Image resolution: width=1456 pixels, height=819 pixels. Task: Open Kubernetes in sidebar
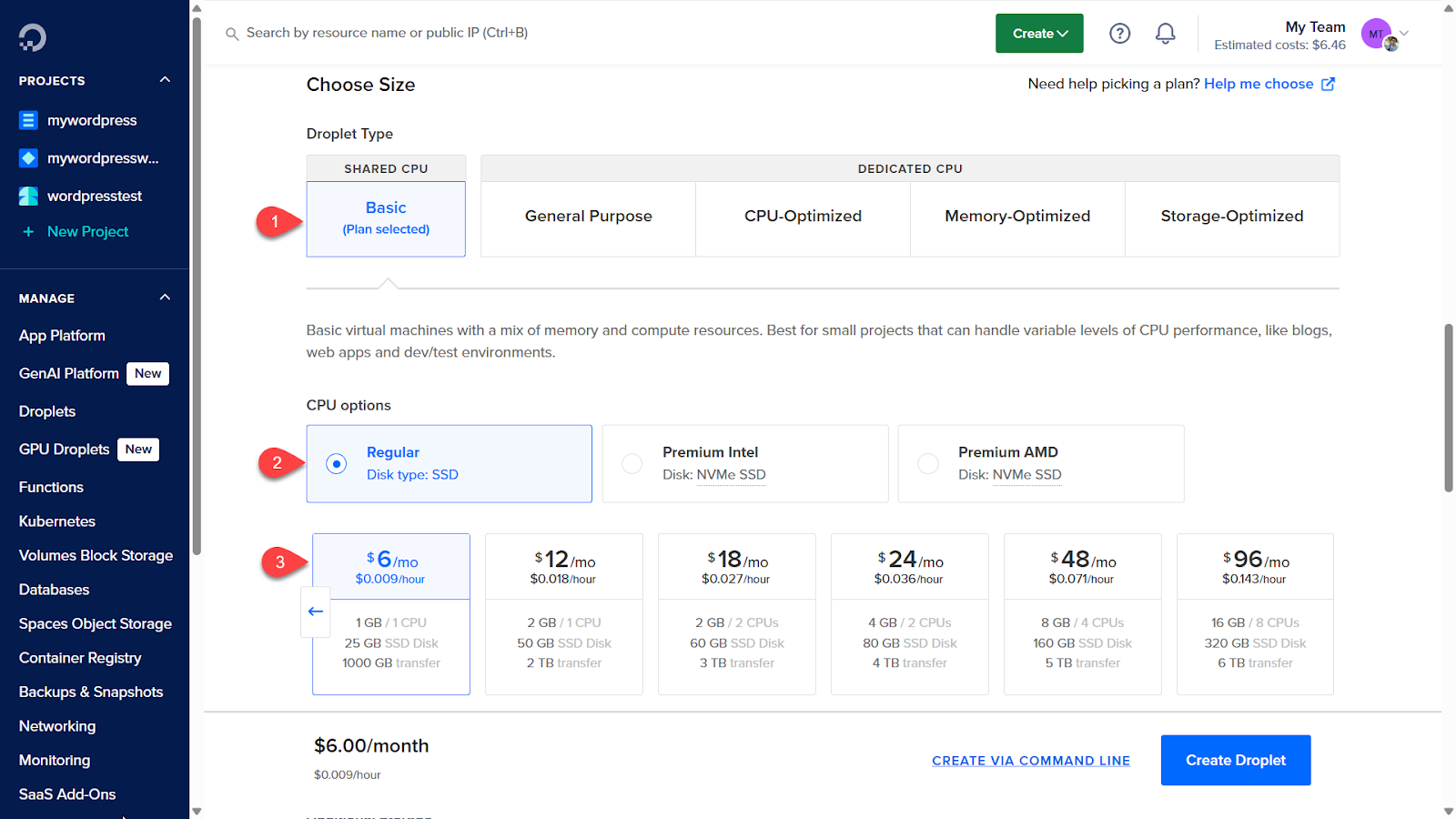click(57, 521)
